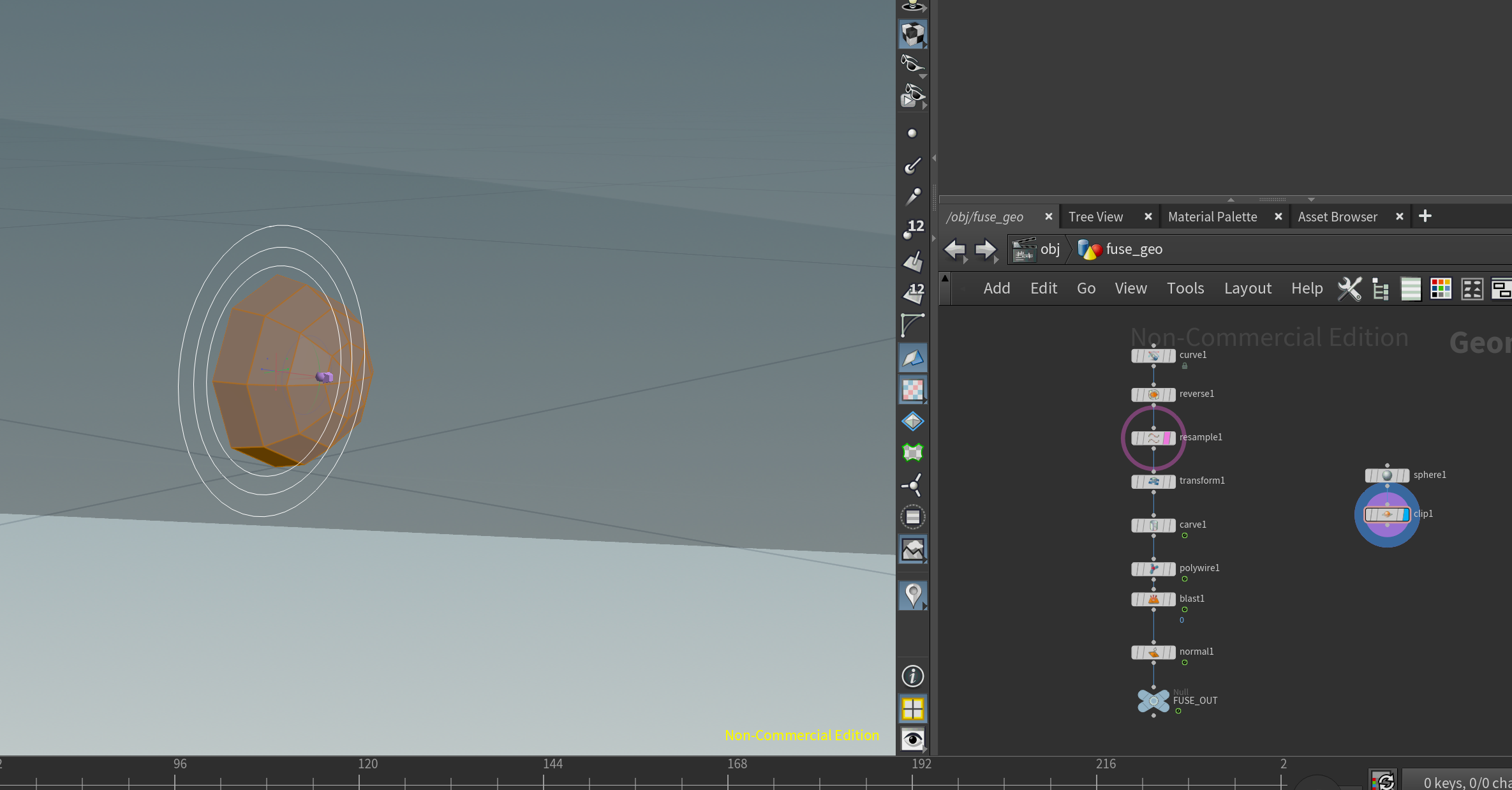Toggle the resample1 node template flag
Screen dimensions: 1512x790
click(1167, 438)
